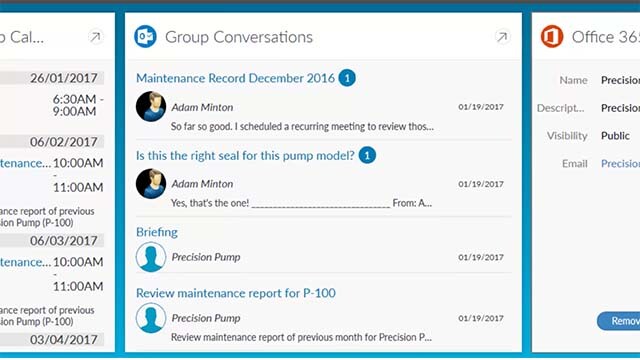Open the calendar event on 06/03/2017
This screenshot has height=360, width=640.
point(25,262)
